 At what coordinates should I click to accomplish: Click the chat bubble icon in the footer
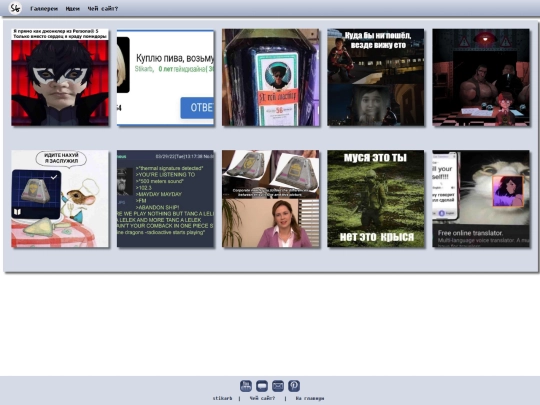click(x=262, y=386)
